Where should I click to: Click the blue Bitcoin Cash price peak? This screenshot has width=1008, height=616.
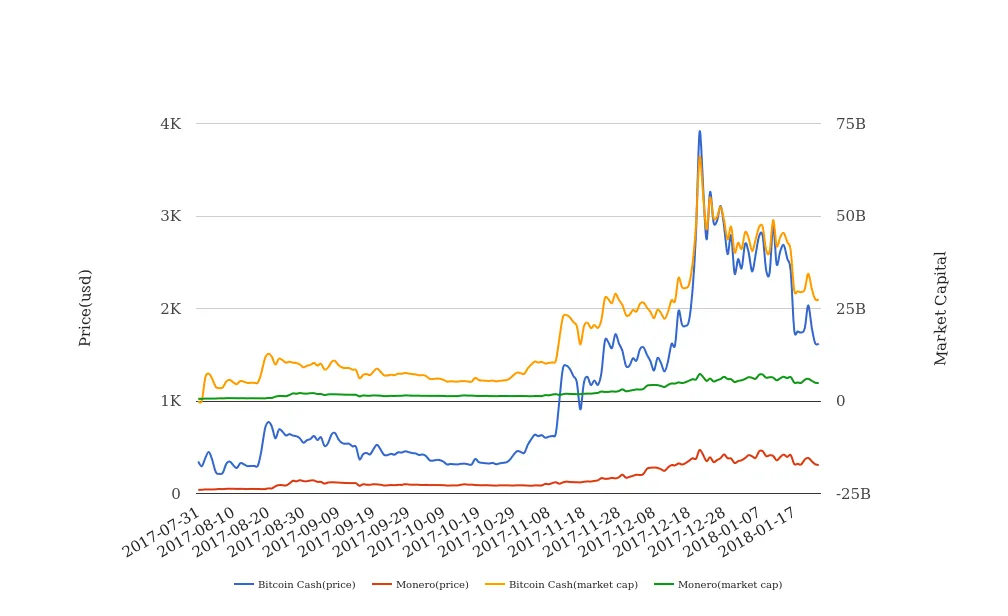click(x=699, y=131)
